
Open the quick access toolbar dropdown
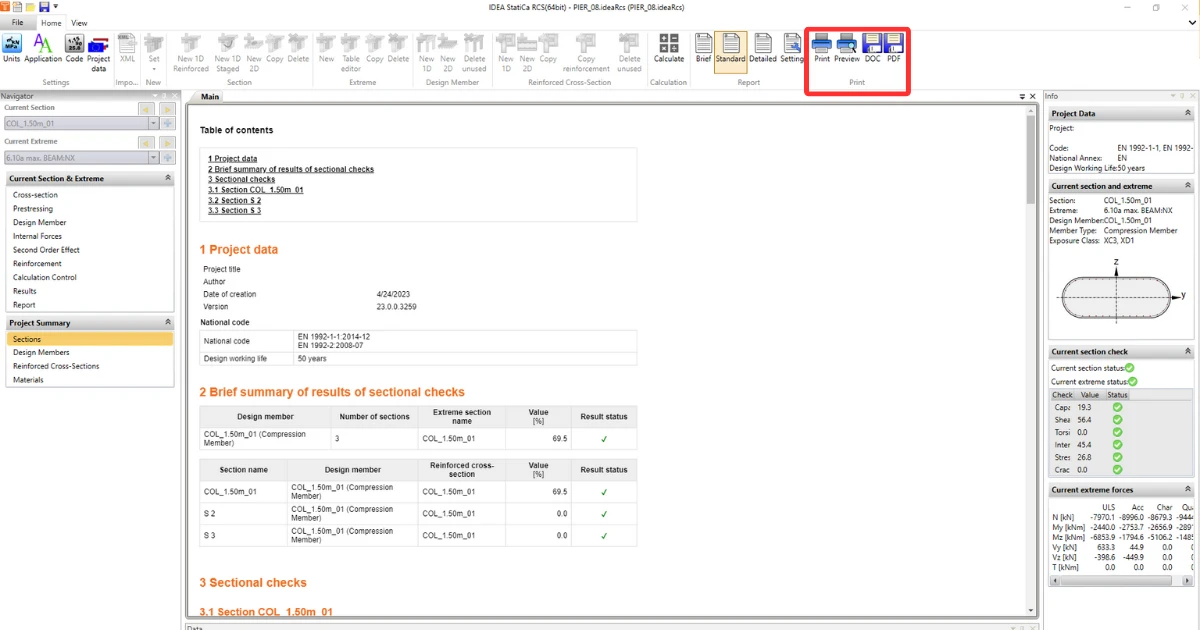(56, 6)
